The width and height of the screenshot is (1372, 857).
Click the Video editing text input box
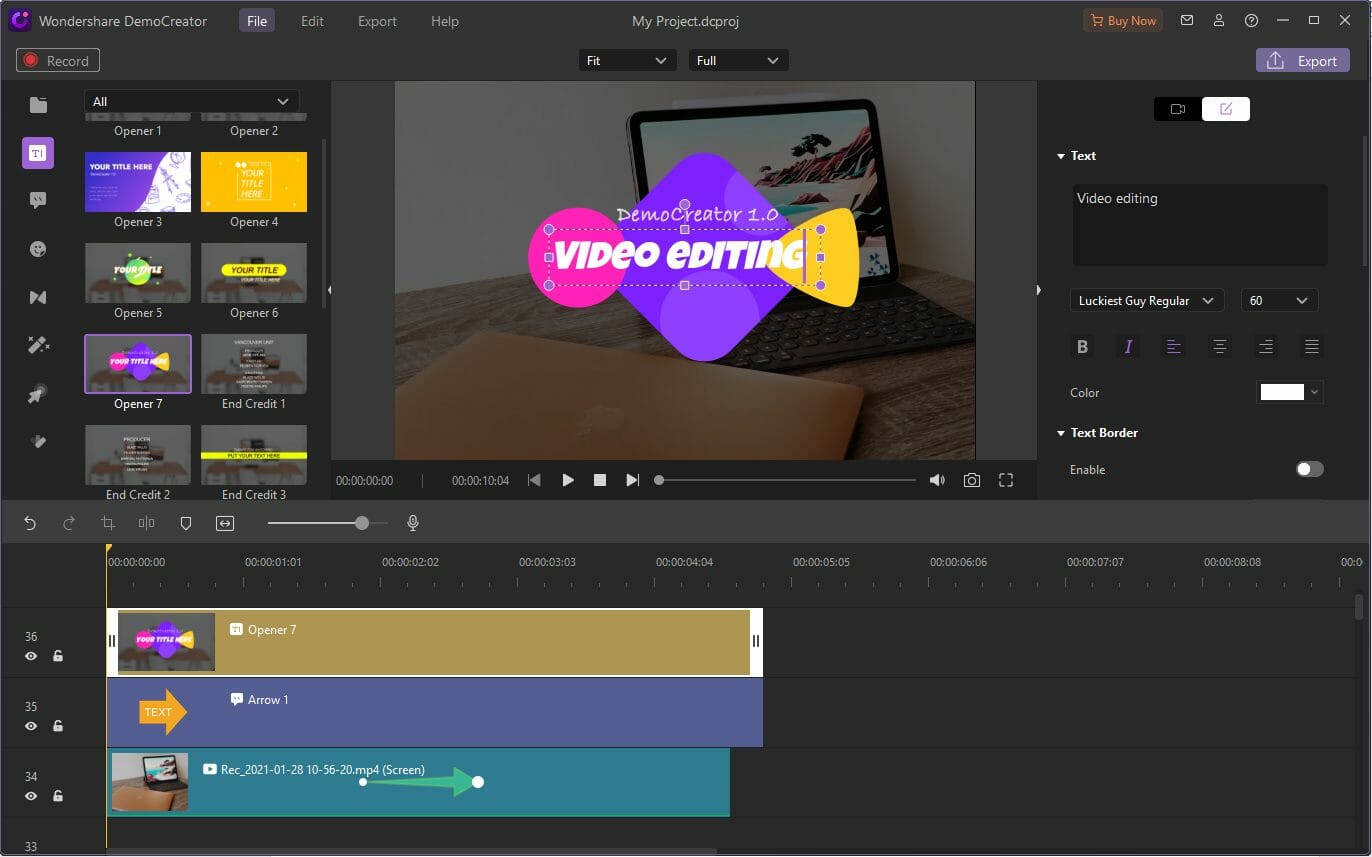tap(1200, 225)
